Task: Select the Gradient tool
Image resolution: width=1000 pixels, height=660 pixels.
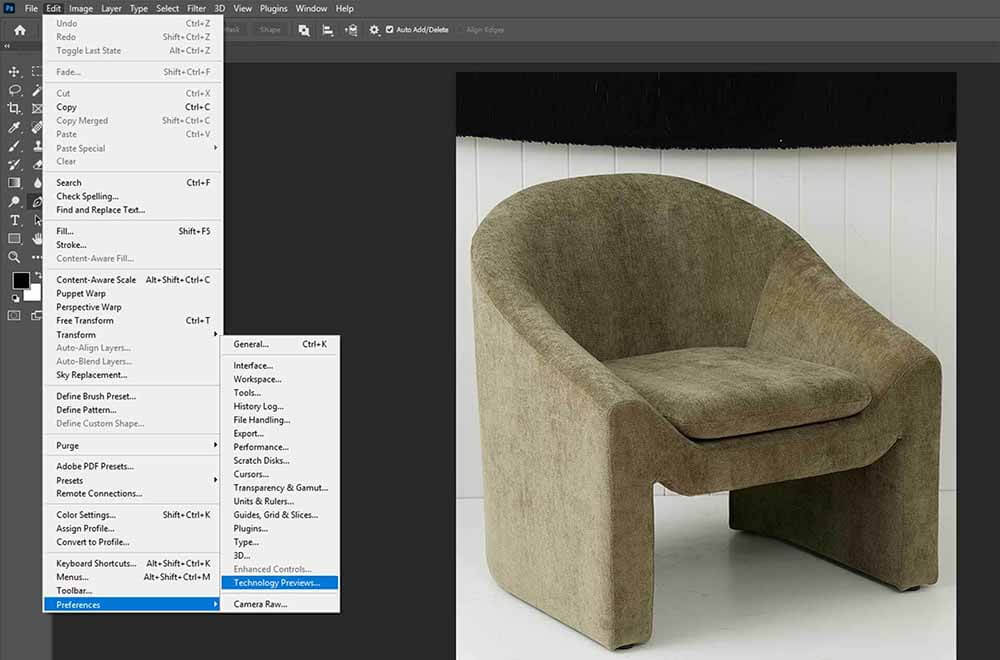Action: tap(14, 183)
